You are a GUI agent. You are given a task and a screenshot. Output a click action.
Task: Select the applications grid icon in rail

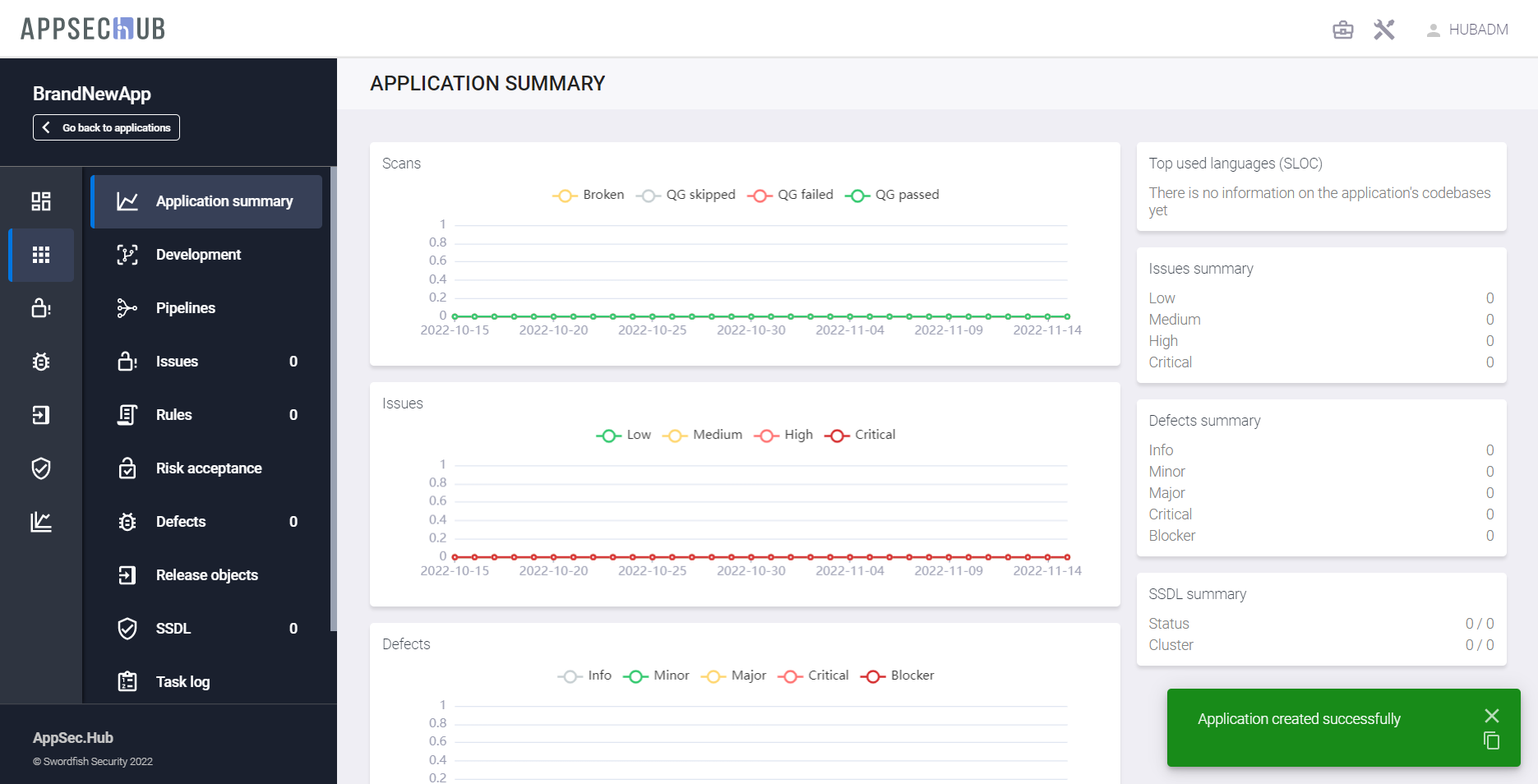[41, 255]
